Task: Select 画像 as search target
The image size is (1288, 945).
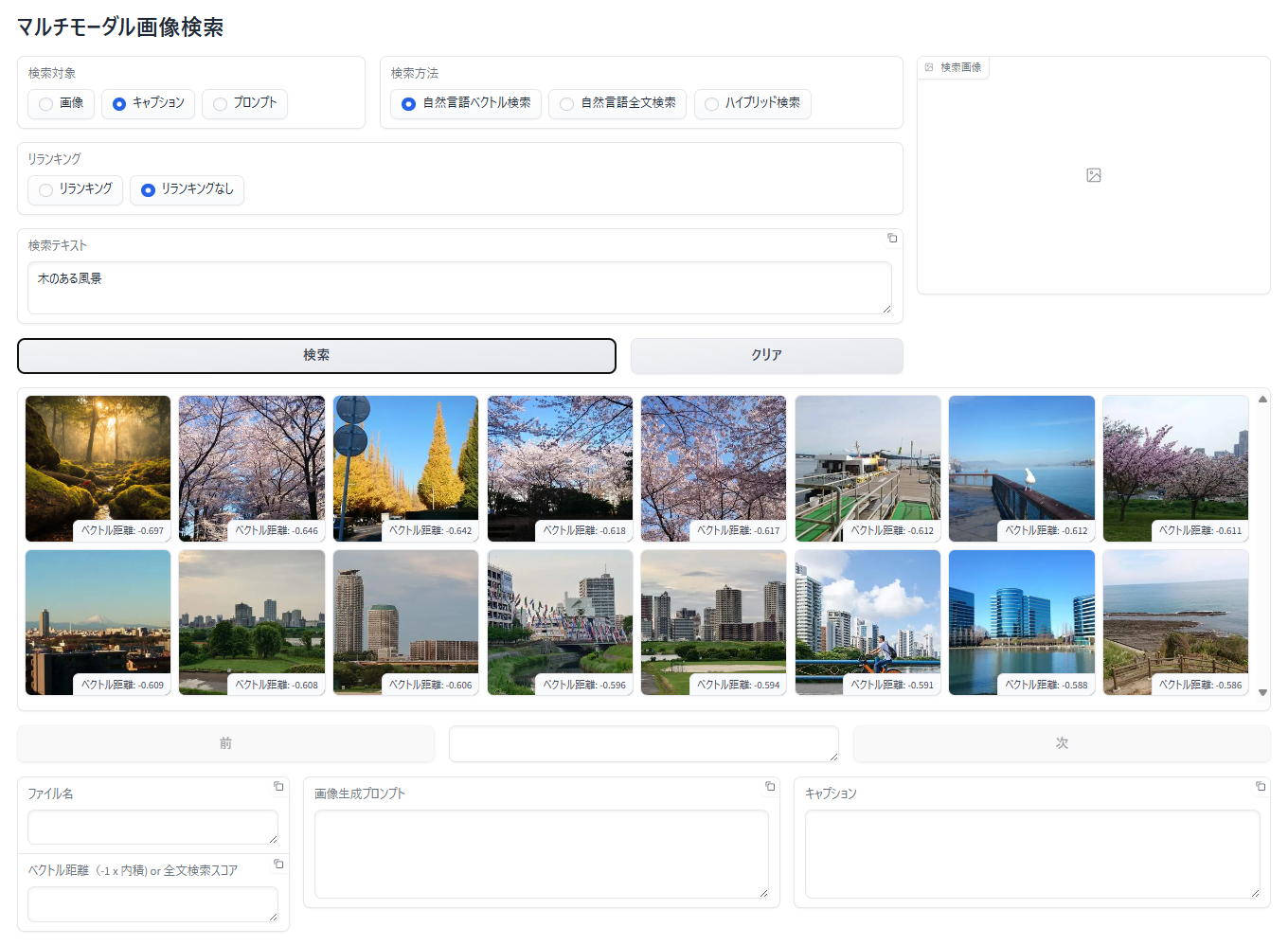Action: [x=61, y=103]
